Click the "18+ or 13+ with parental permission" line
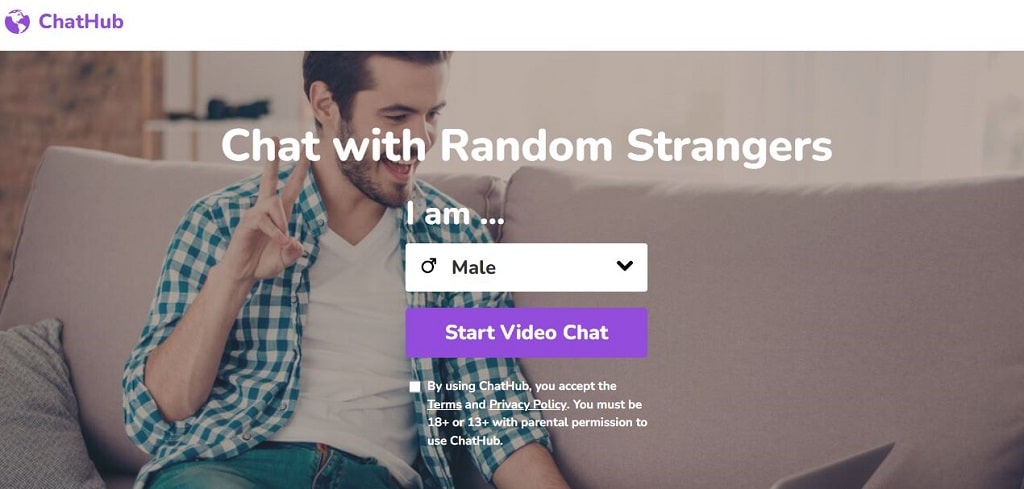Screen dimensions: 1024x489 (537, 422)
